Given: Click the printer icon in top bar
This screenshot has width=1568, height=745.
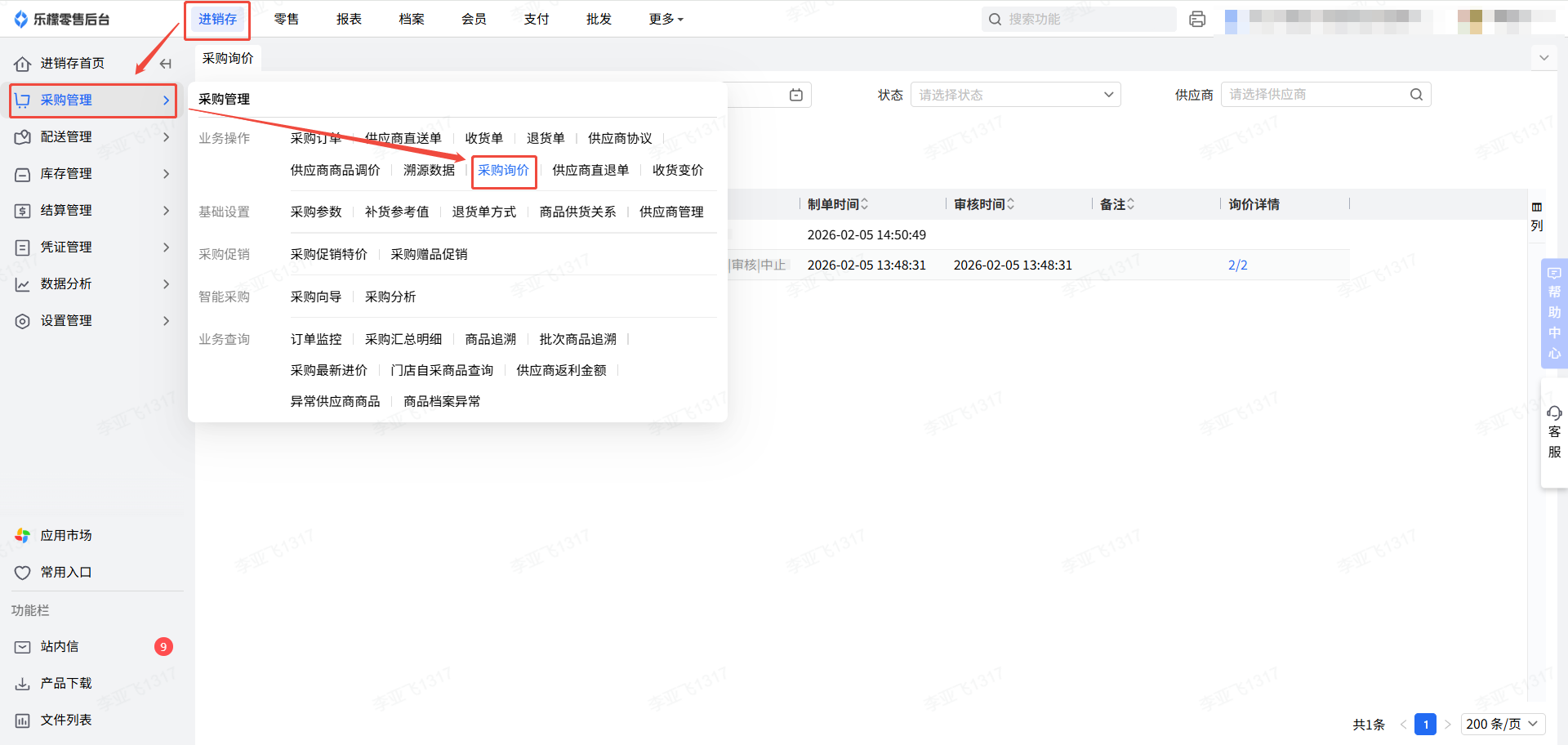Looking at the screenshot, I should pyautogui.click(x=1197, y=19).
